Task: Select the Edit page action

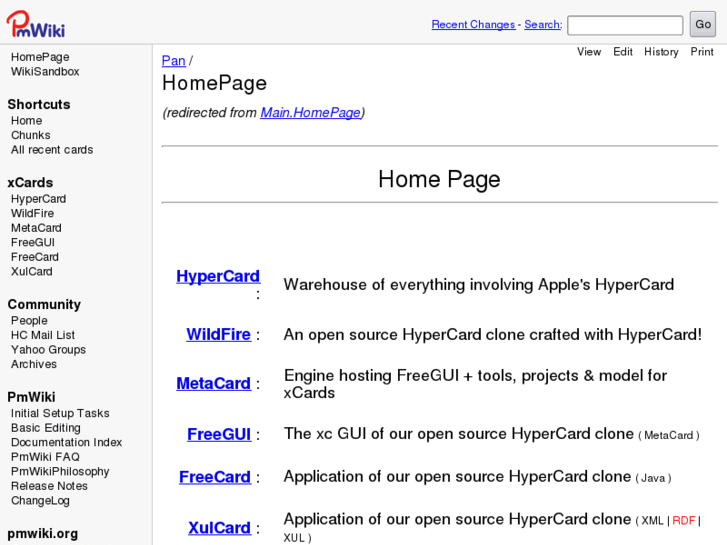Action: 623,52
